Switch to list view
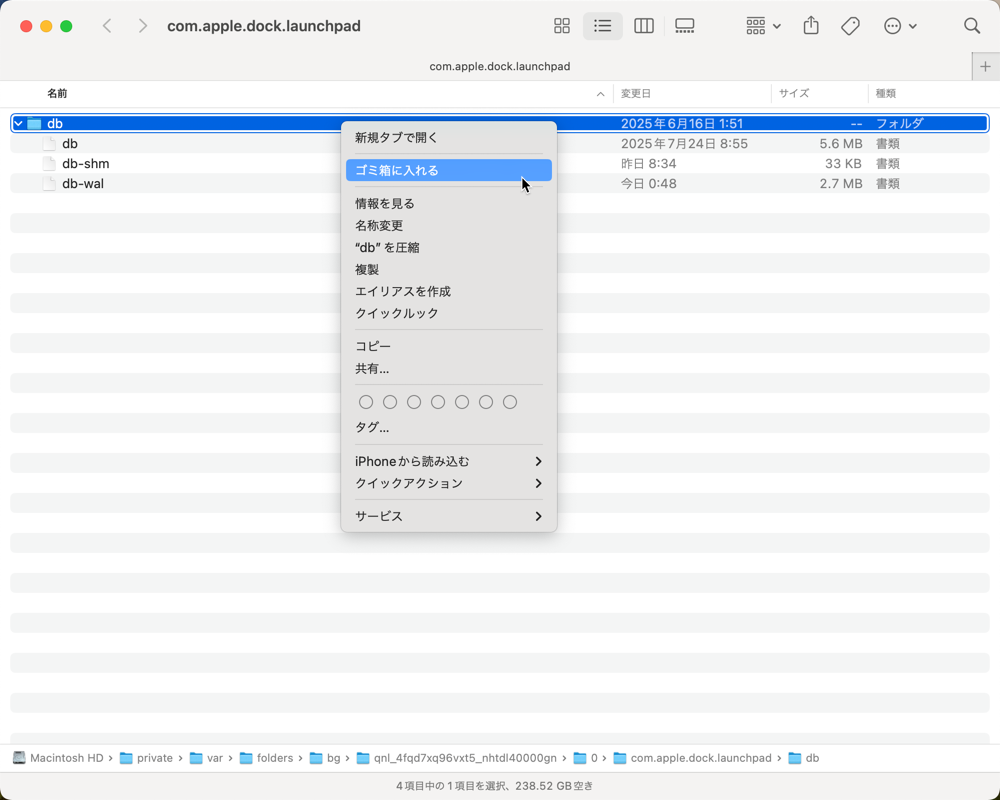Screen dimensions: 1000x800 (603, 26)
